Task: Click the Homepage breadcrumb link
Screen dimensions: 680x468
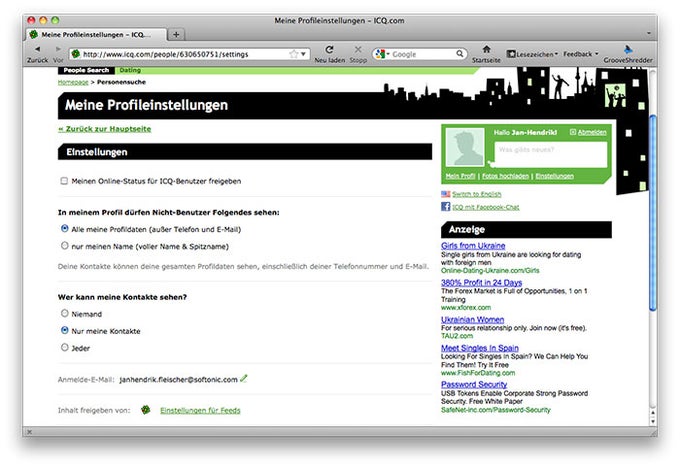Action: 73,82
